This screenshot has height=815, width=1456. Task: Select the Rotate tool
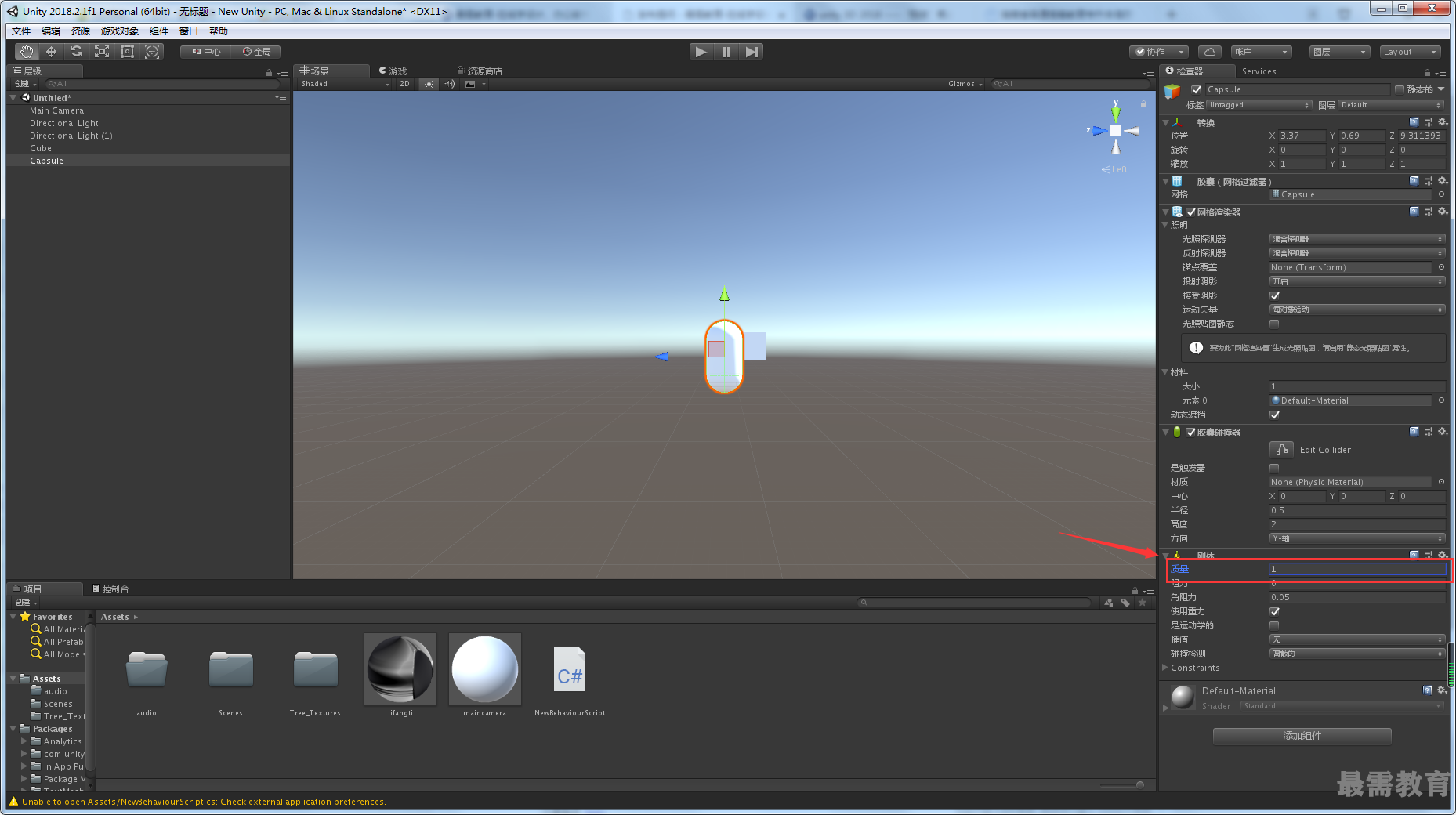(x=77, y=52)
